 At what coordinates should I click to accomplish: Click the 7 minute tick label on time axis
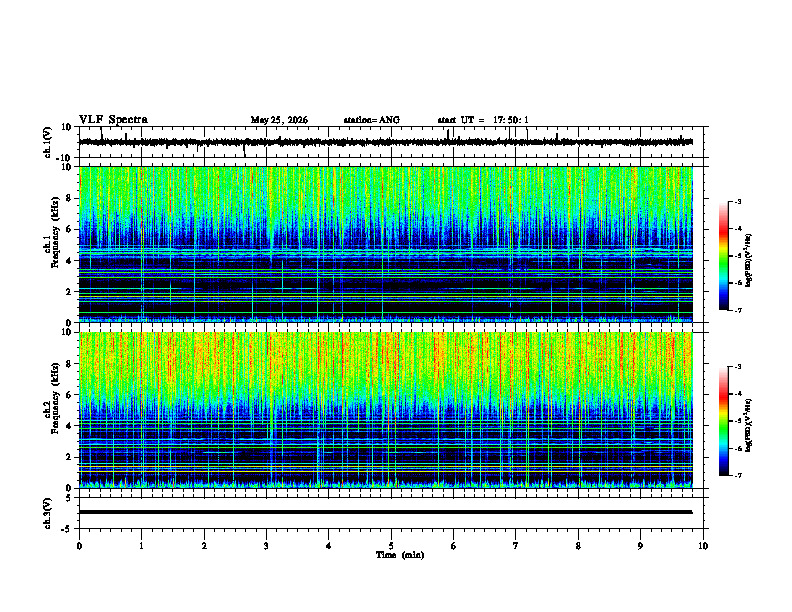point(516,546)
